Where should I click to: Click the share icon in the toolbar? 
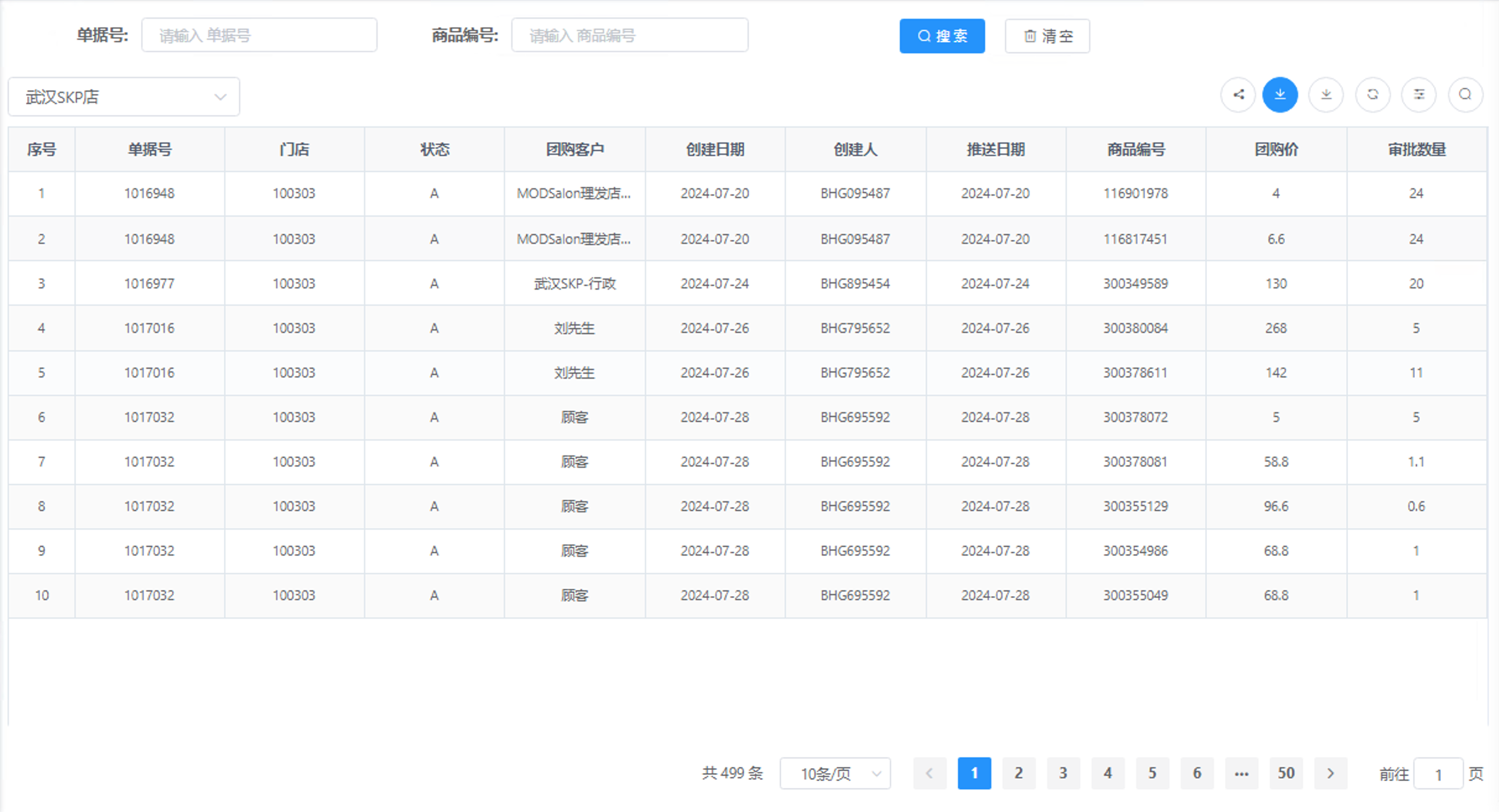tap(1237, 95)
